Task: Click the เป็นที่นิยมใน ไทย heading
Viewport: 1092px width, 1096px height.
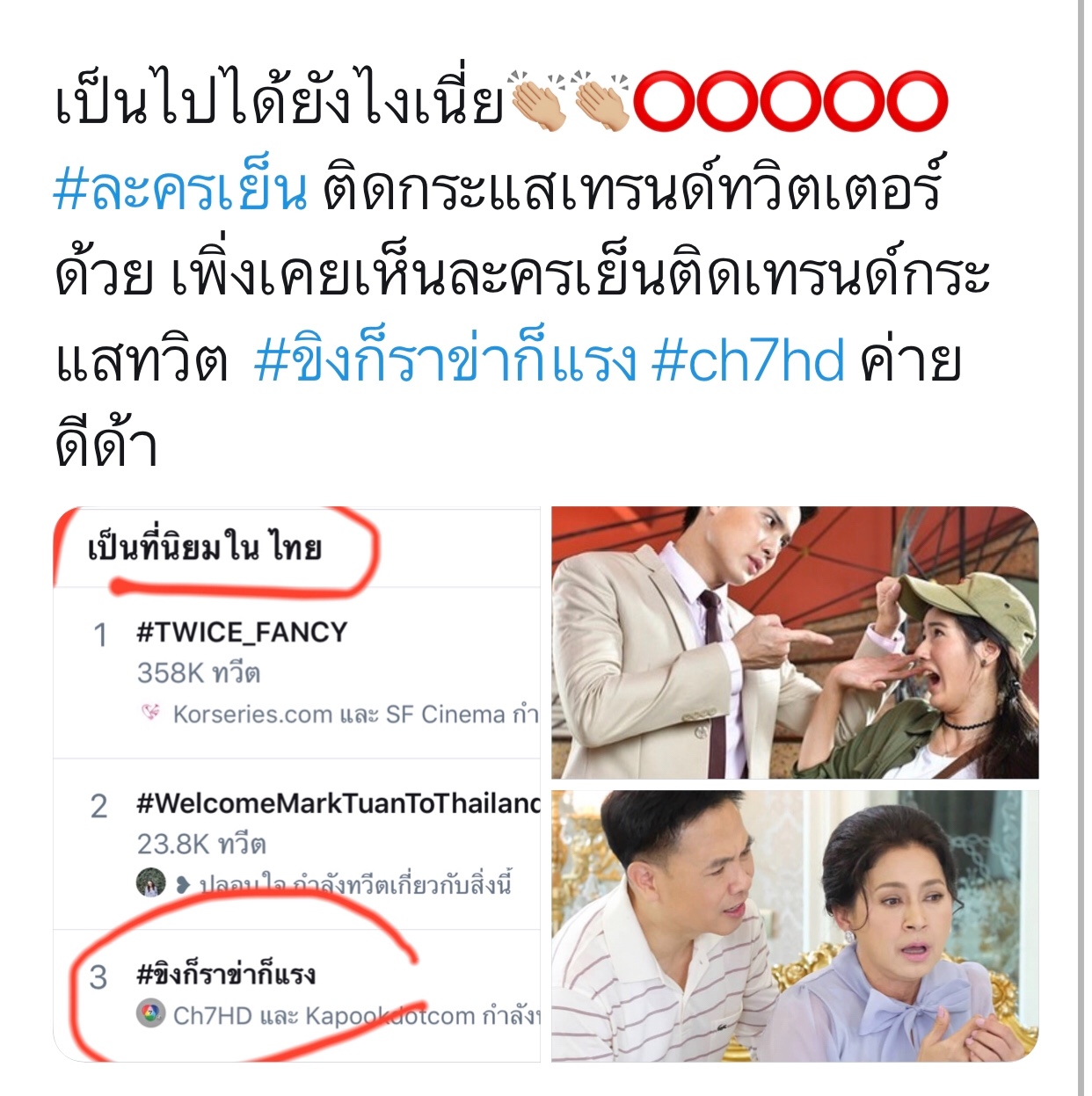Action: coord(204,548)
